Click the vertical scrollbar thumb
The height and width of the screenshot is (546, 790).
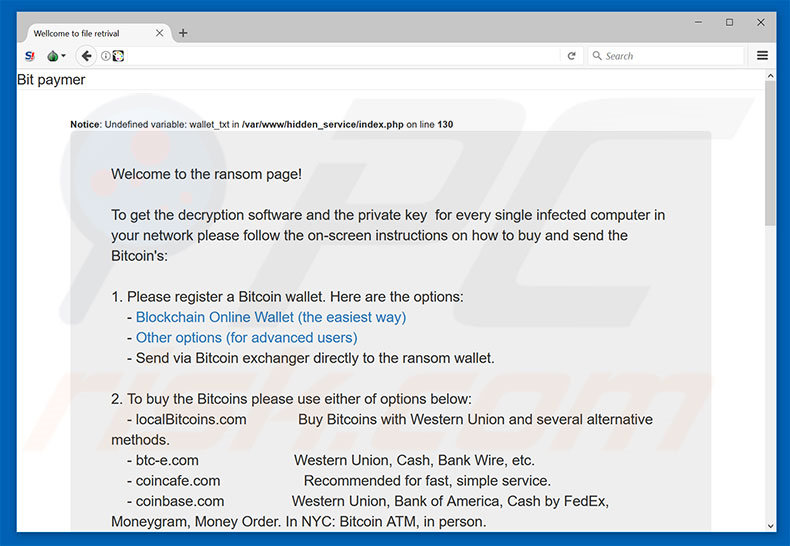(770, 153)
